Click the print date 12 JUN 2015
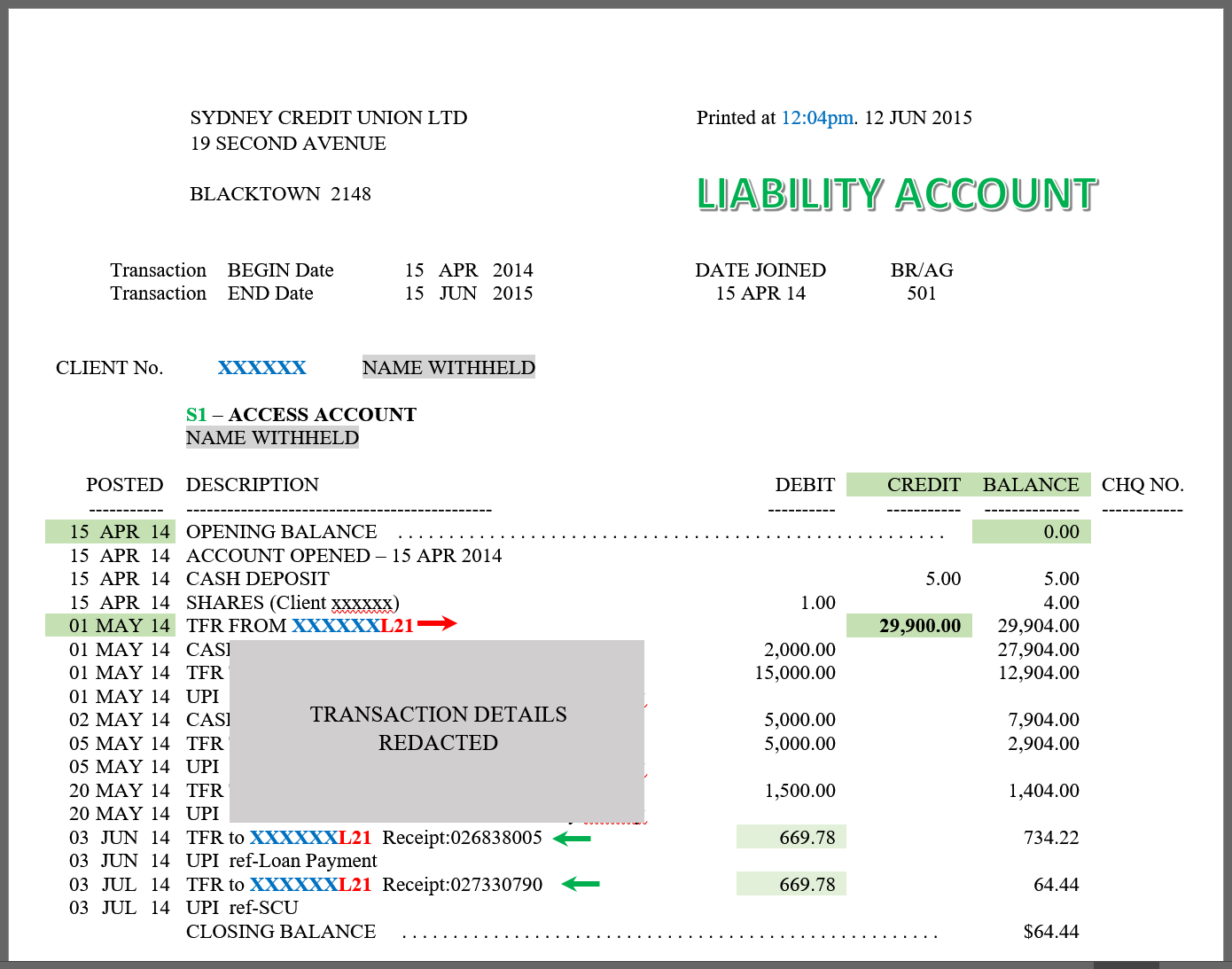Screen dimensions: 1232x969 (x=918, y=118)
